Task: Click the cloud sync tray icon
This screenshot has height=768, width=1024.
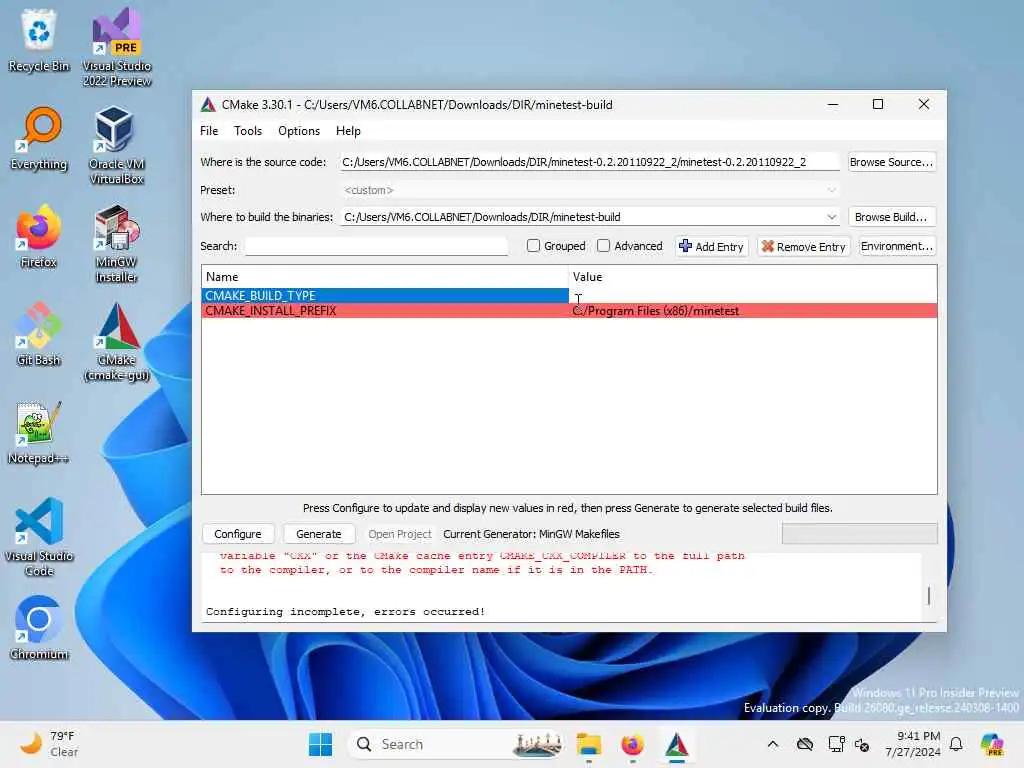Action: (x=805, y=744)
